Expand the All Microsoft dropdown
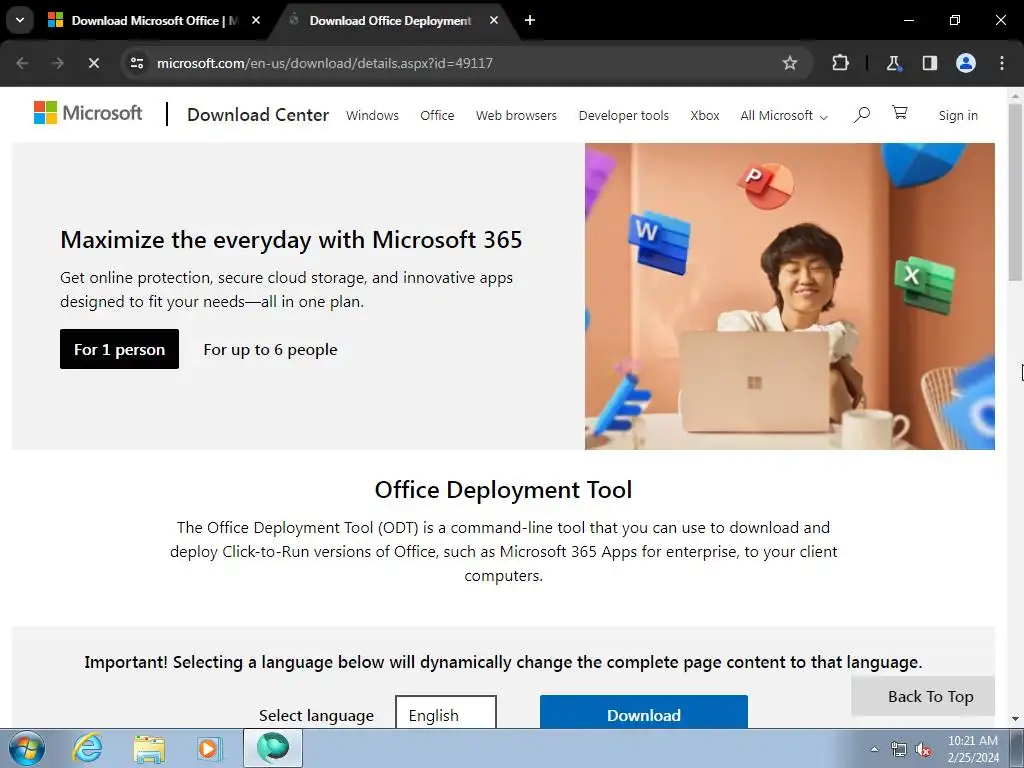 pyautogui.click(x=784, y=116)
